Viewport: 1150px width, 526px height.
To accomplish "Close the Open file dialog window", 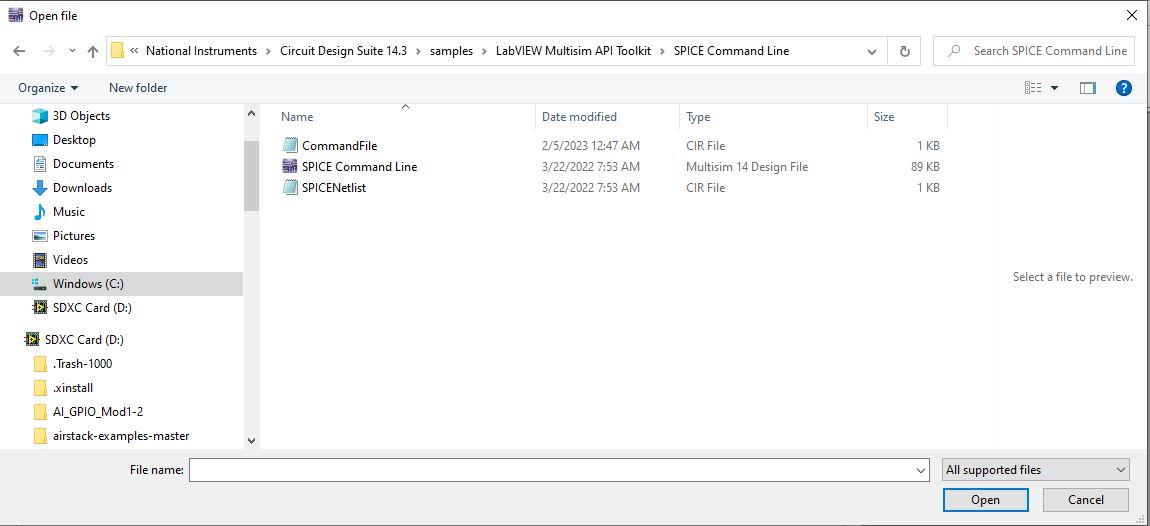I will coord(1132,15).
